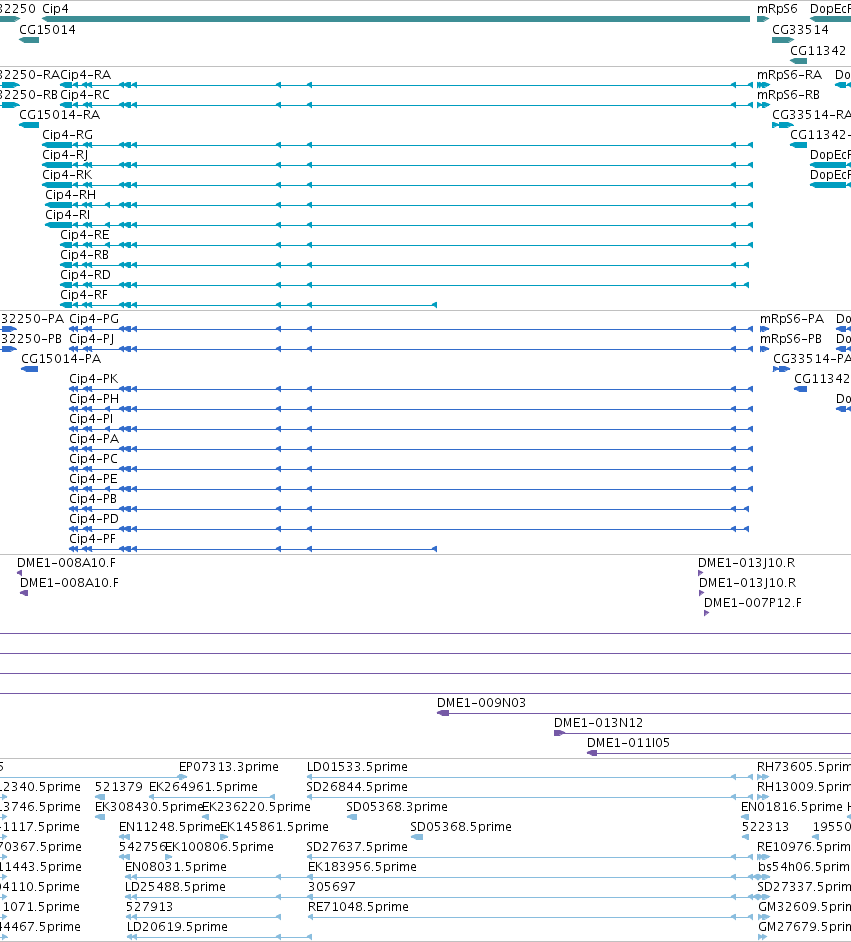This screenshot has height=942, width=851.
Task: Select the Cip4-PJ protein label
Action: (x=91, y=339)
